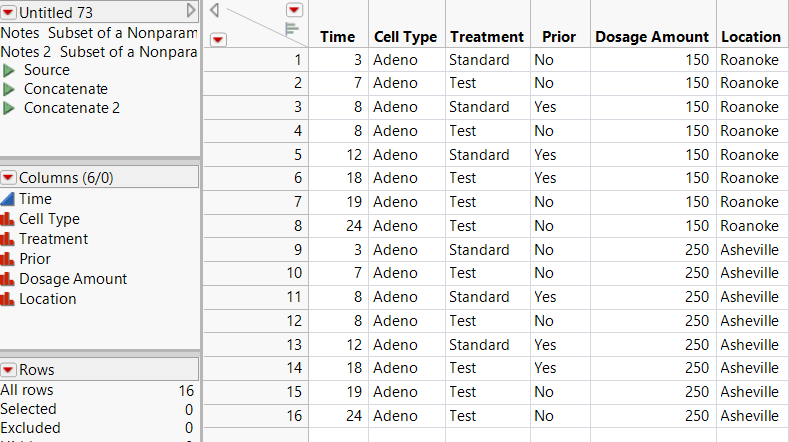The height and width of the screenshot is (442, 789).
Task: Click the Location modeling type icon
Action: click(x=9, y=299)
